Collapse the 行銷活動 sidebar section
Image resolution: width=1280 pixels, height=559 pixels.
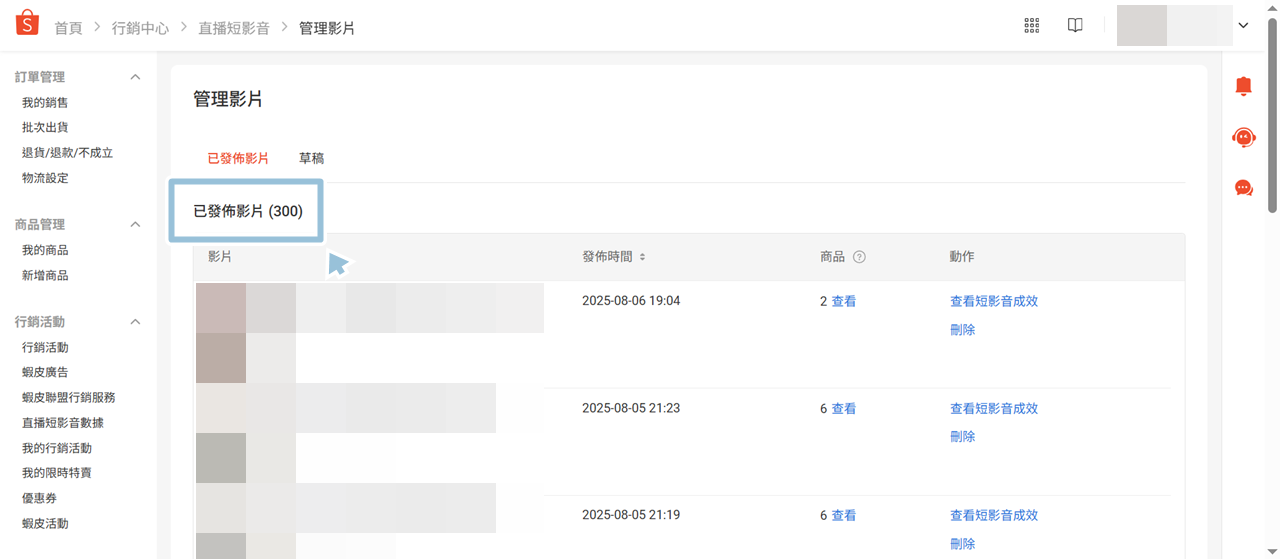(x=136, y=322)
